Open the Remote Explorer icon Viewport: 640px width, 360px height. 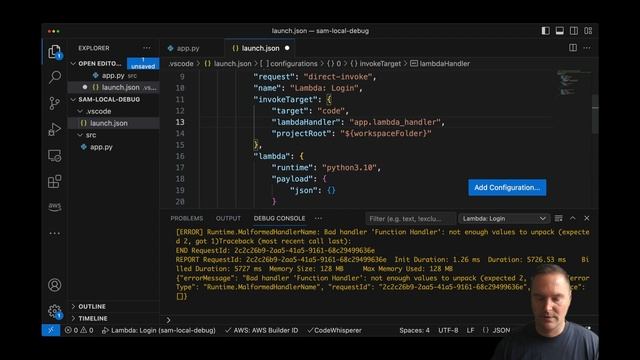54,156
